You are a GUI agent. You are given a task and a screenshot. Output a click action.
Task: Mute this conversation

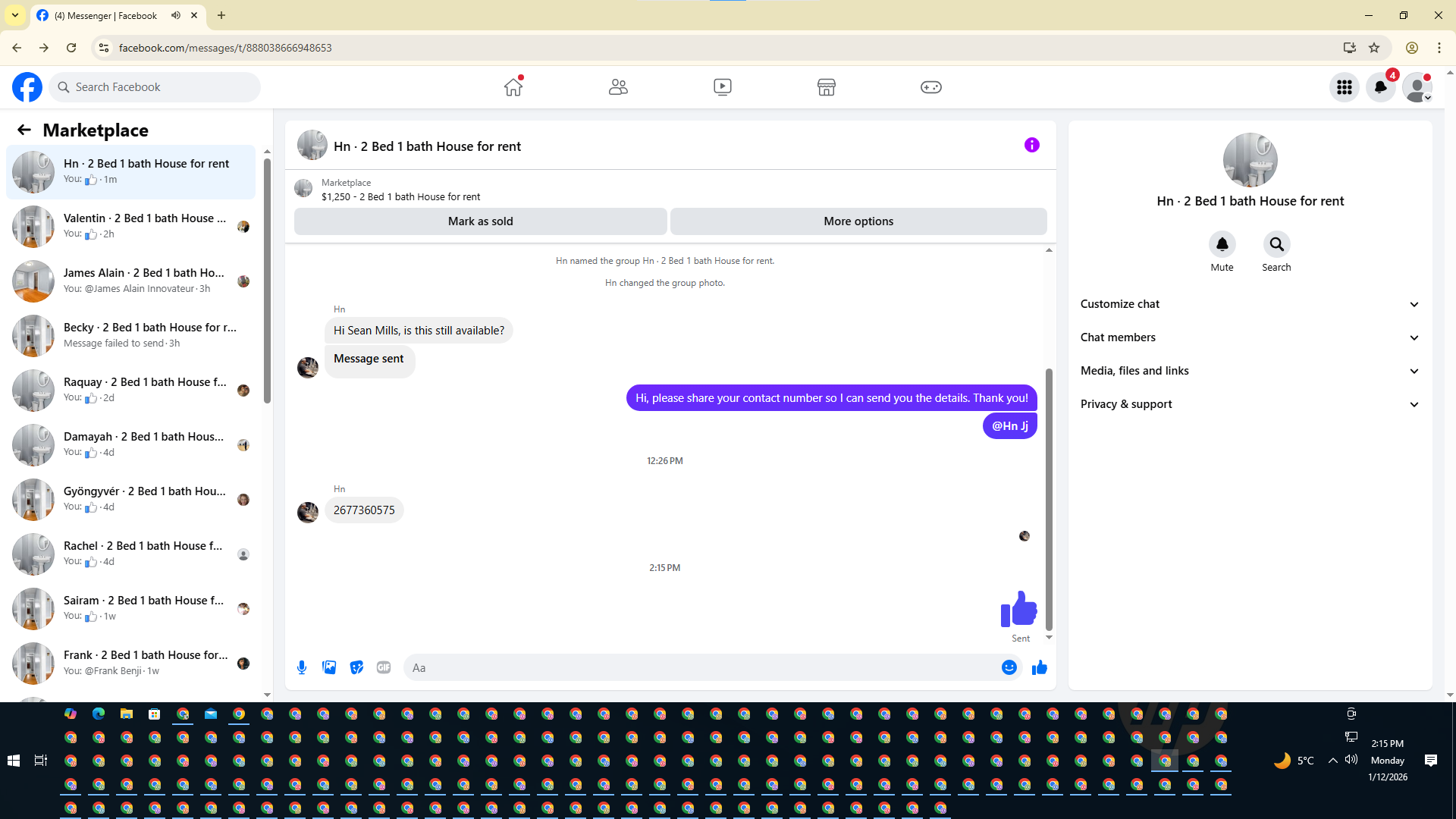tap(1222, 244)
